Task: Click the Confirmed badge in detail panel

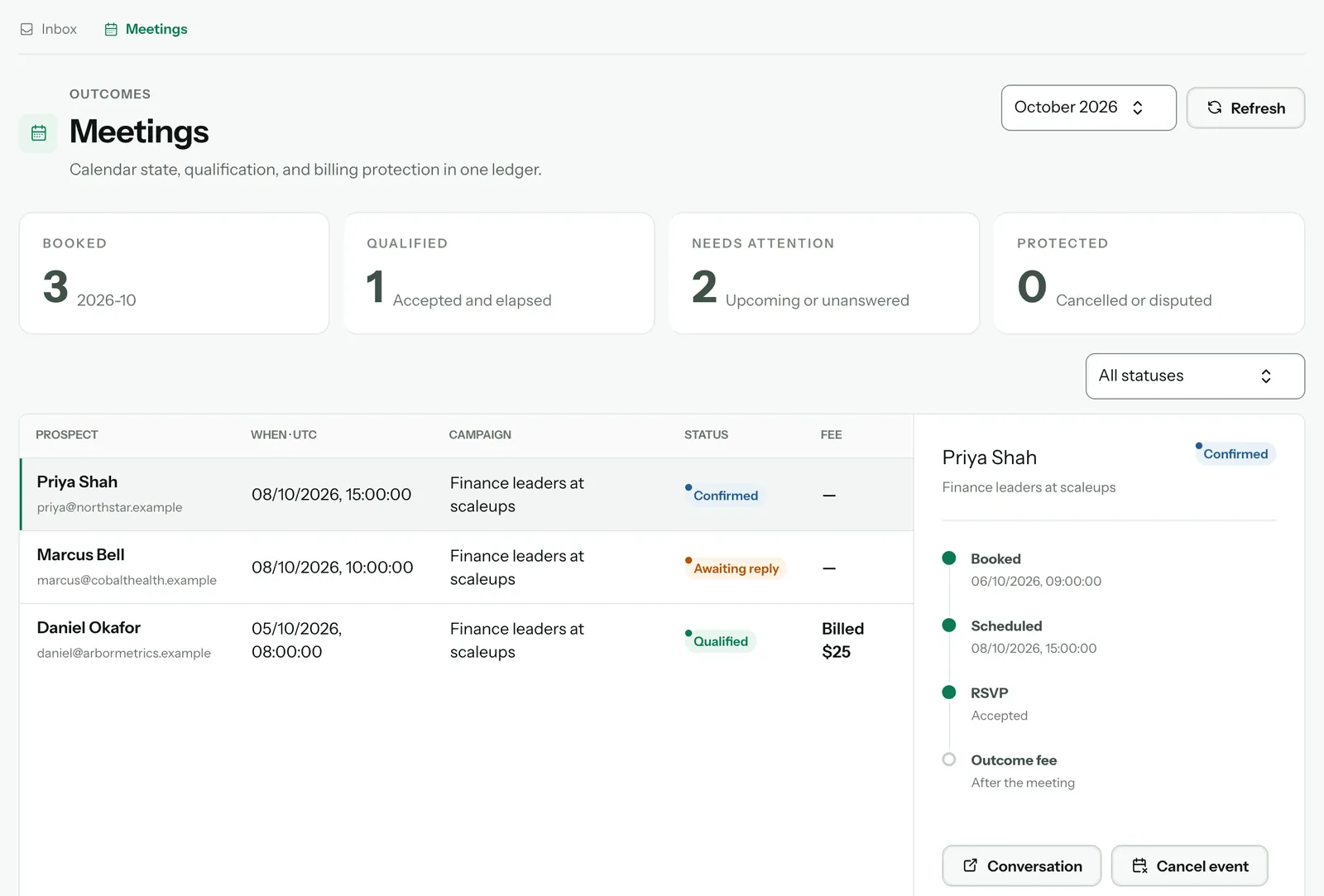Action: click(x=1235, y=453)
